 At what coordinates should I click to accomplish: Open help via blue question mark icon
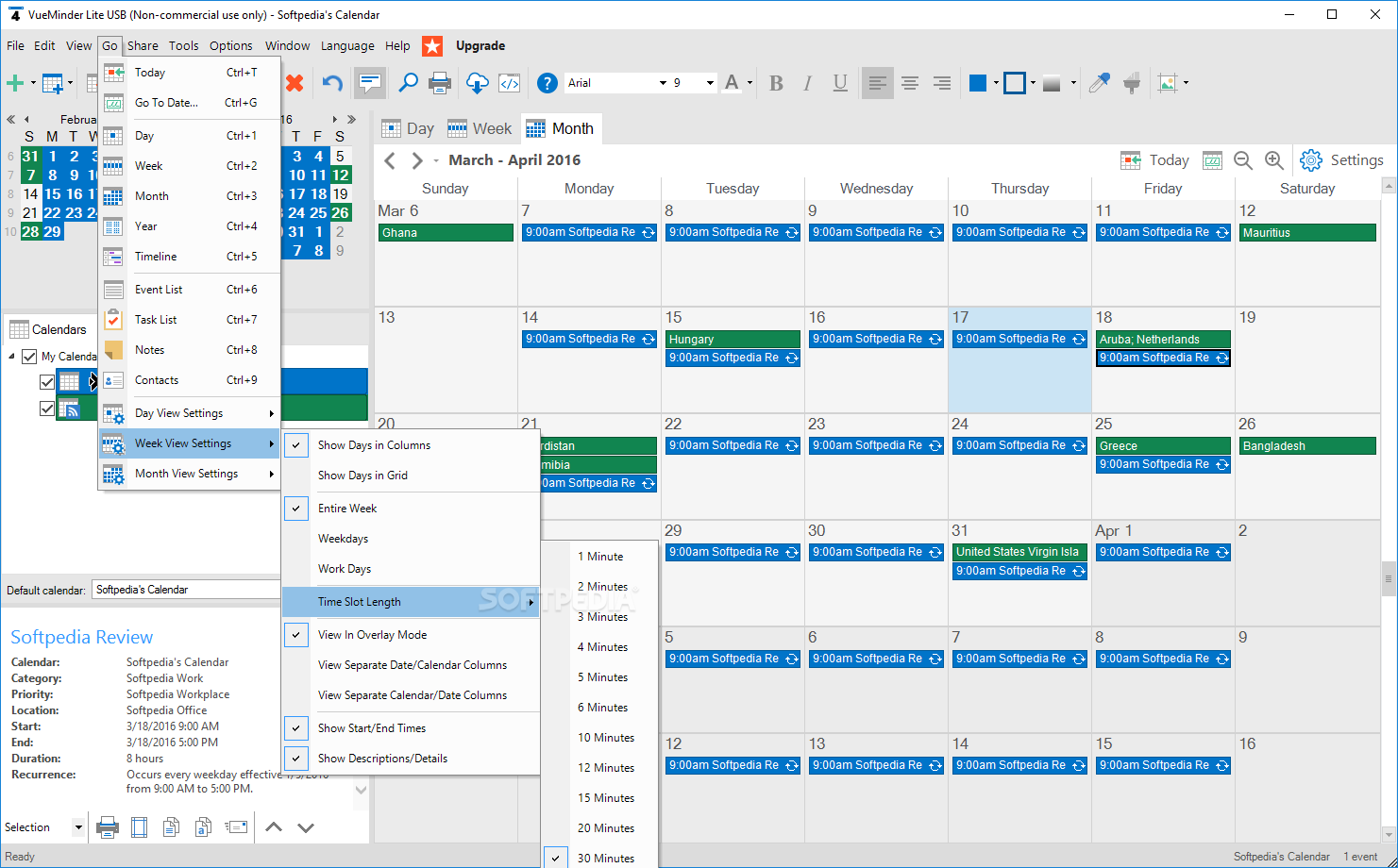click(x=547, y=83)
